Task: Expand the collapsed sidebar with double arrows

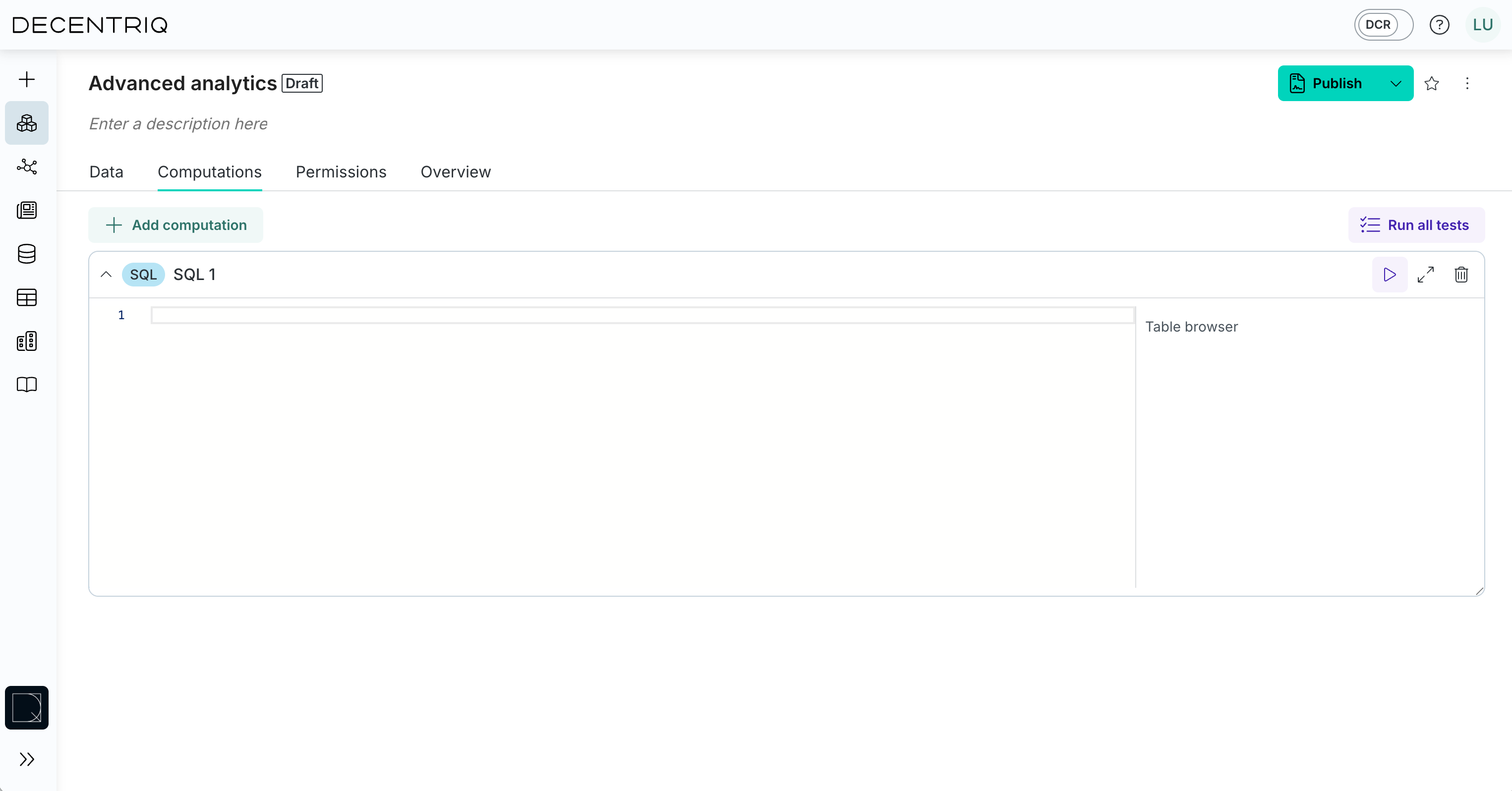Action: click(x=26, y=759)
